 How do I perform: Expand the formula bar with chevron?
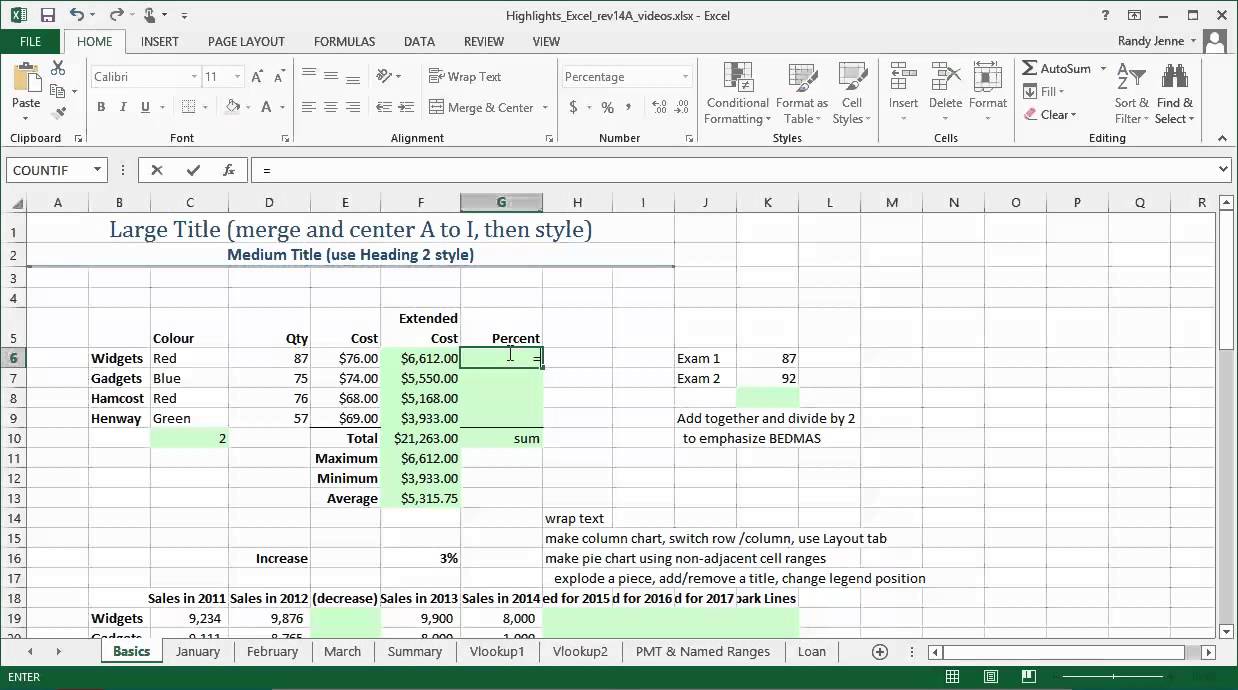click(1225, 170)
